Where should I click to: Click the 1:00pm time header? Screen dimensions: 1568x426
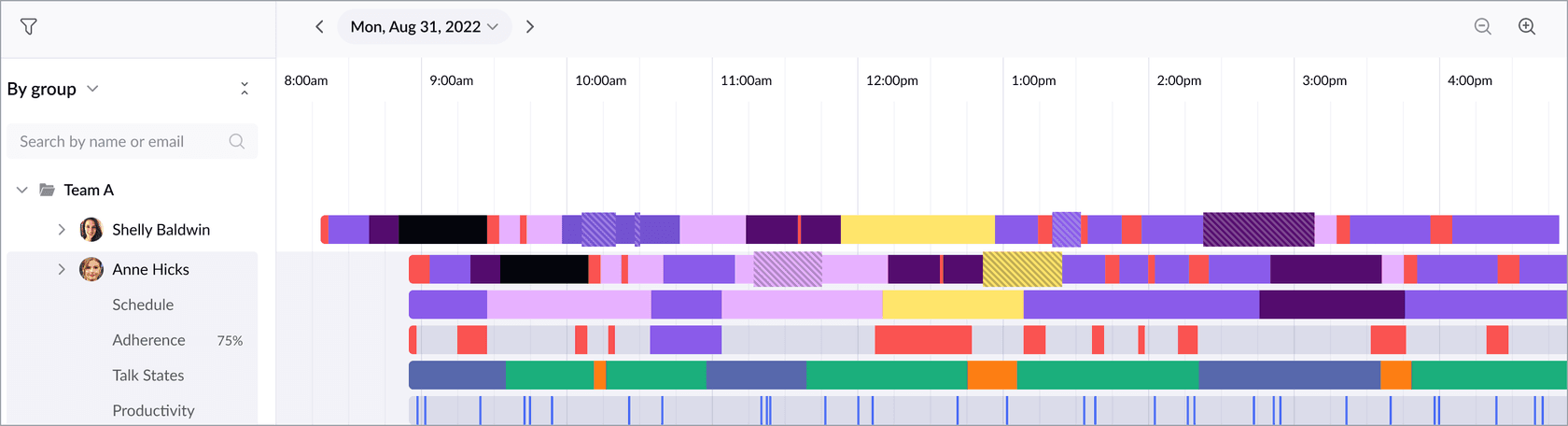pos(1033,80)
